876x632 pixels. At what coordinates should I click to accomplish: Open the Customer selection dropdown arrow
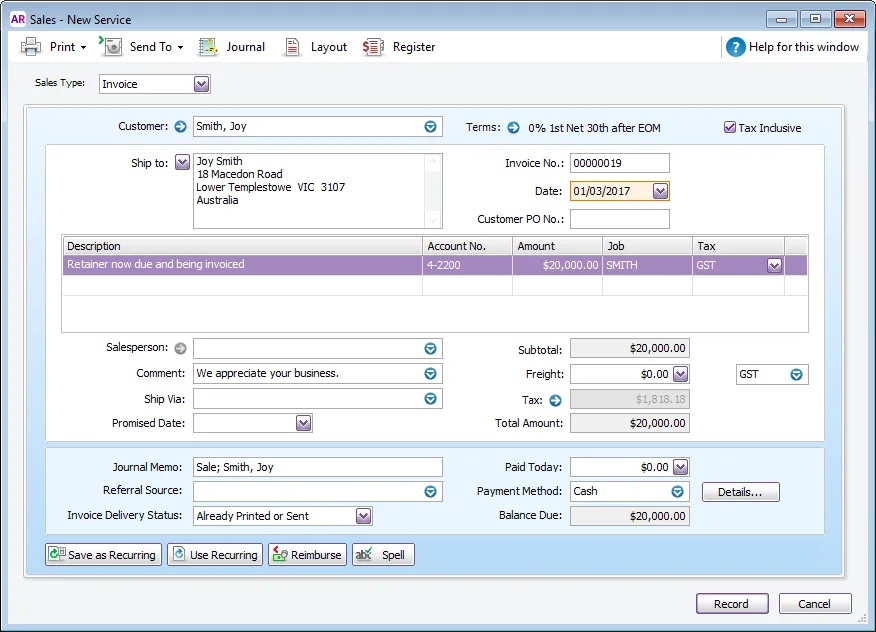(430, 127)
